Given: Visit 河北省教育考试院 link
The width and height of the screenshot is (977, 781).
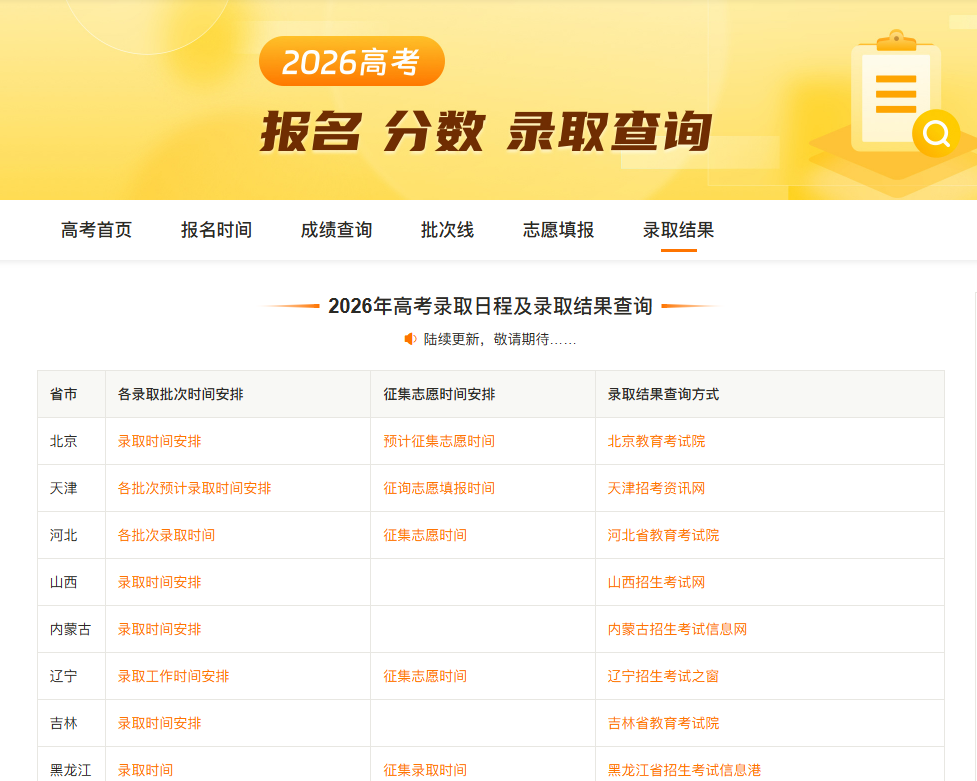Looking at the screenshot, I should point(664,535).
